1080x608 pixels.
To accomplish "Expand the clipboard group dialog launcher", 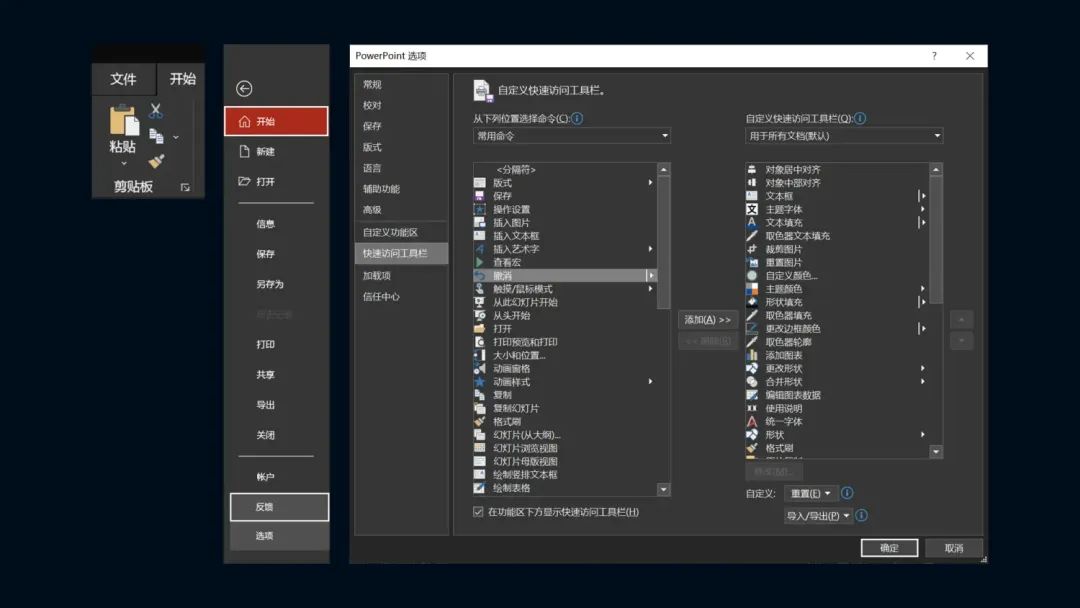I will [x=185, y=187].
